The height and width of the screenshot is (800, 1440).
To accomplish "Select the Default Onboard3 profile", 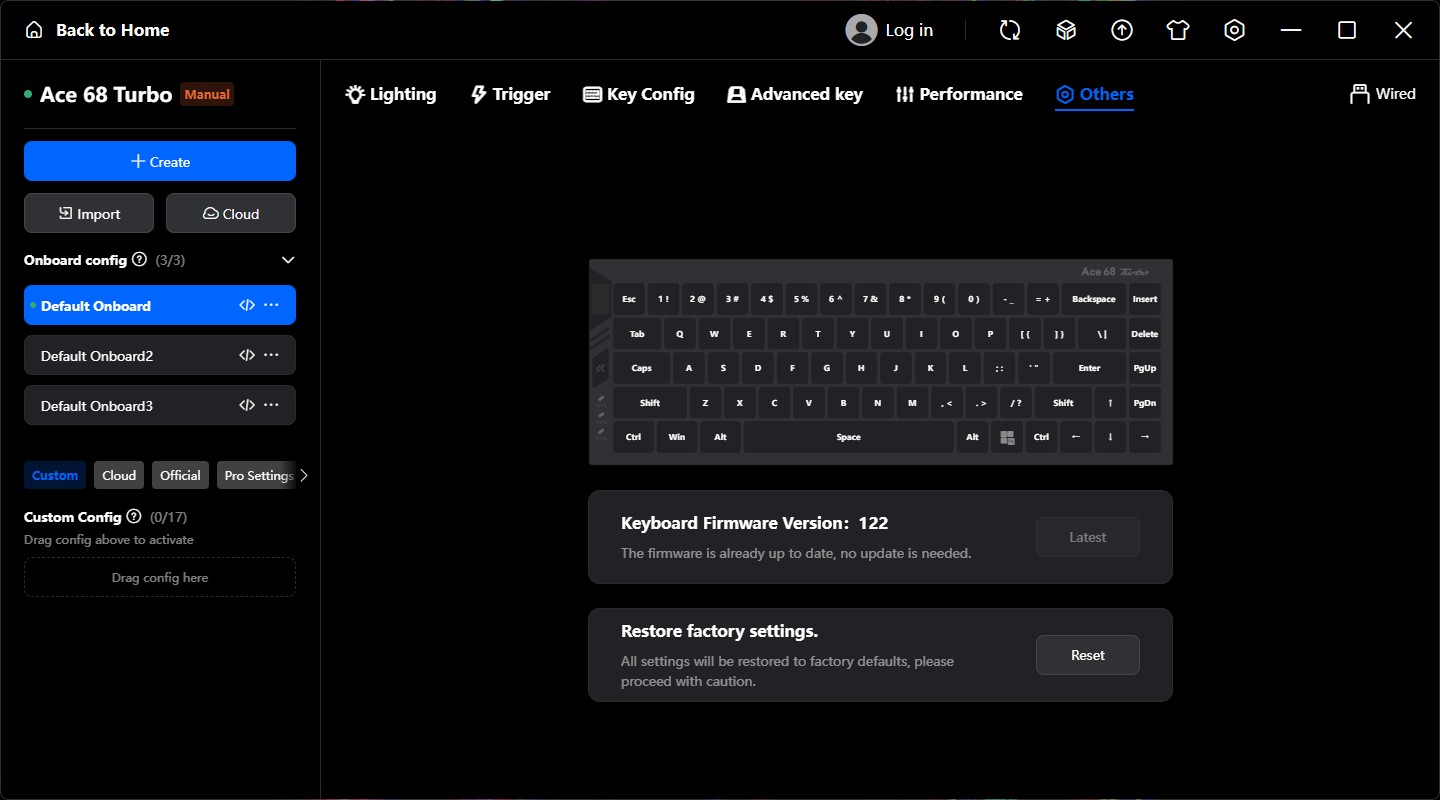I will pos(160,405).
